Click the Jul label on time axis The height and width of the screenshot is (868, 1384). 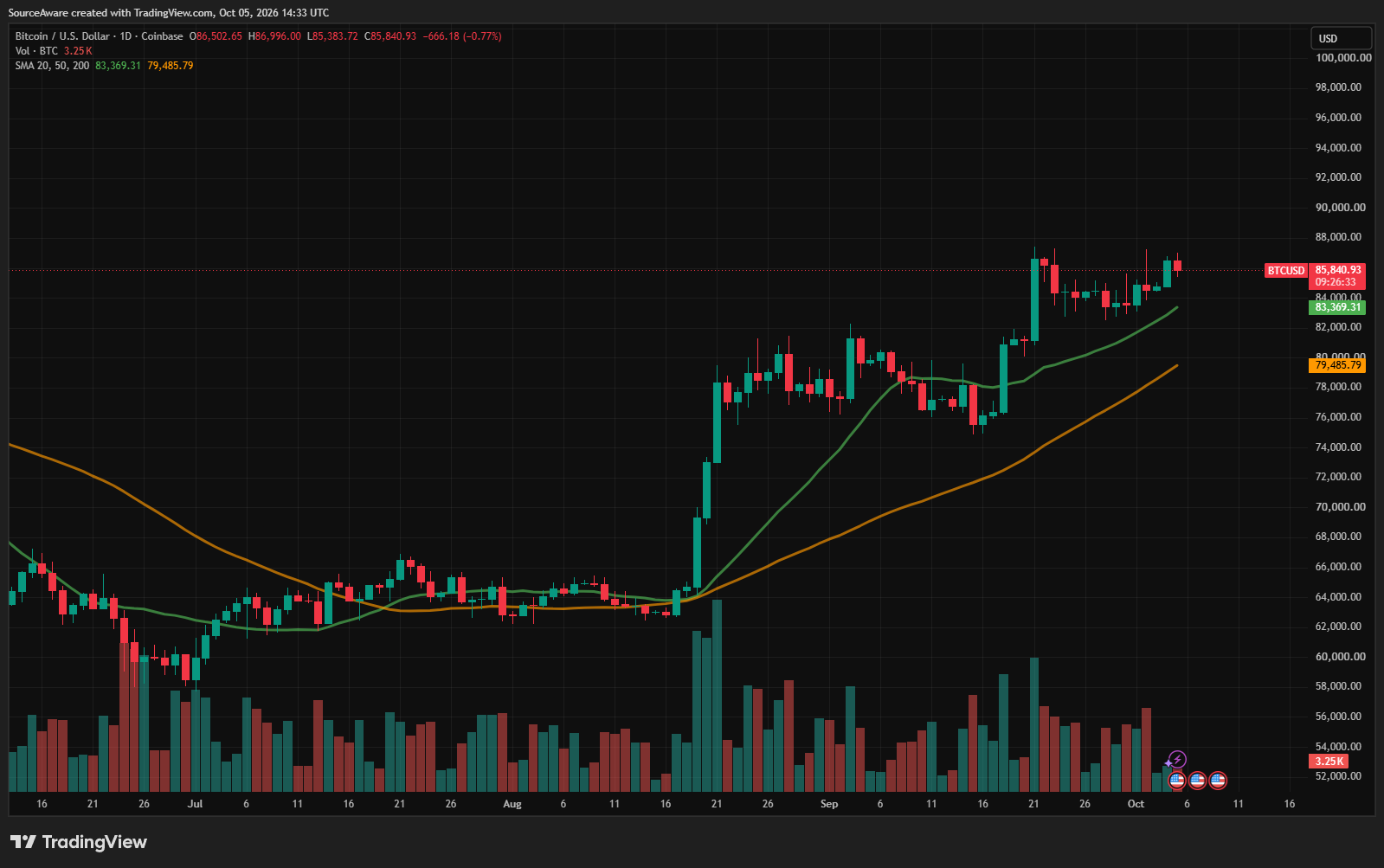[x=195, y=804]
